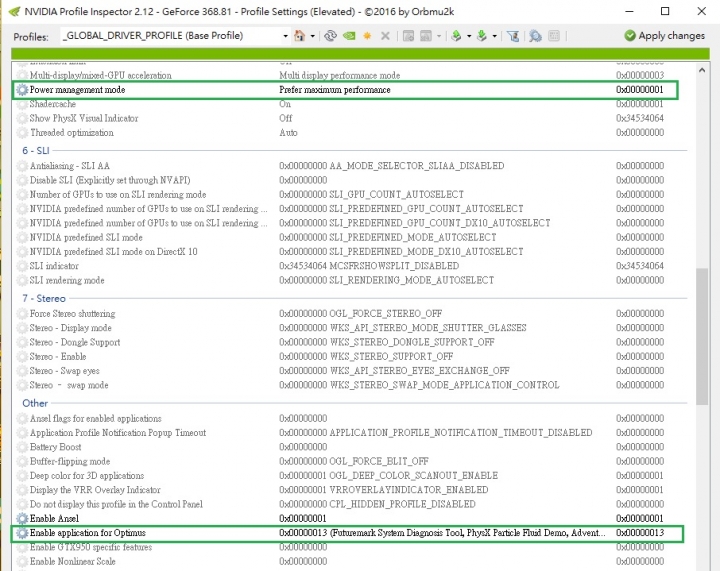Click the gear icon beside Threaded optimization
The image size is (720, 571).
(22, 133)
